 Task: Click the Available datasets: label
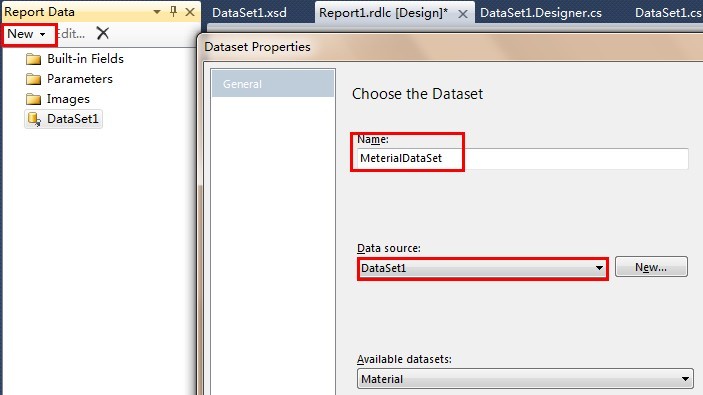click(x=404, y=359)
